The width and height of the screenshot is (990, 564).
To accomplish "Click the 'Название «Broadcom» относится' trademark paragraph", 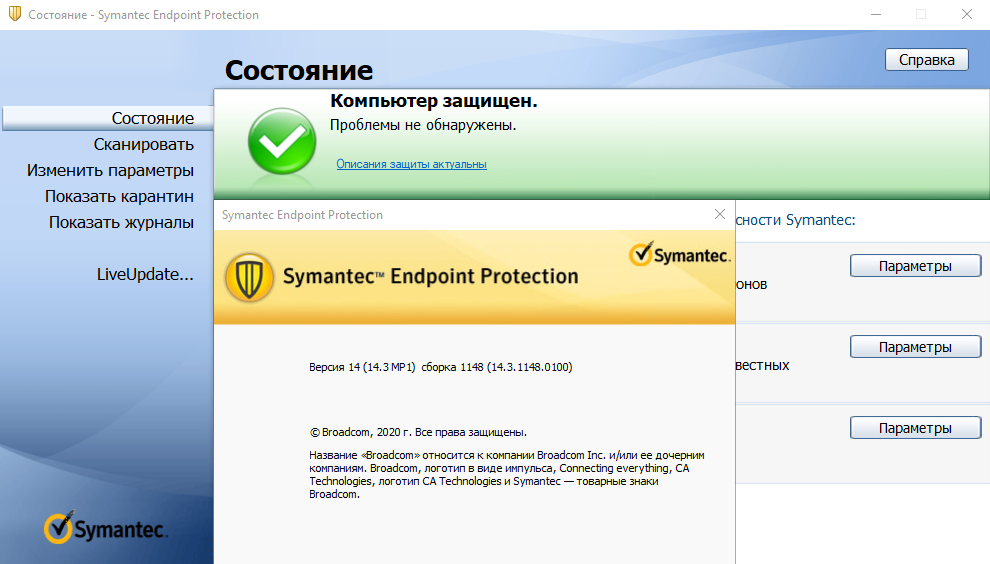I will click(507, 475).
